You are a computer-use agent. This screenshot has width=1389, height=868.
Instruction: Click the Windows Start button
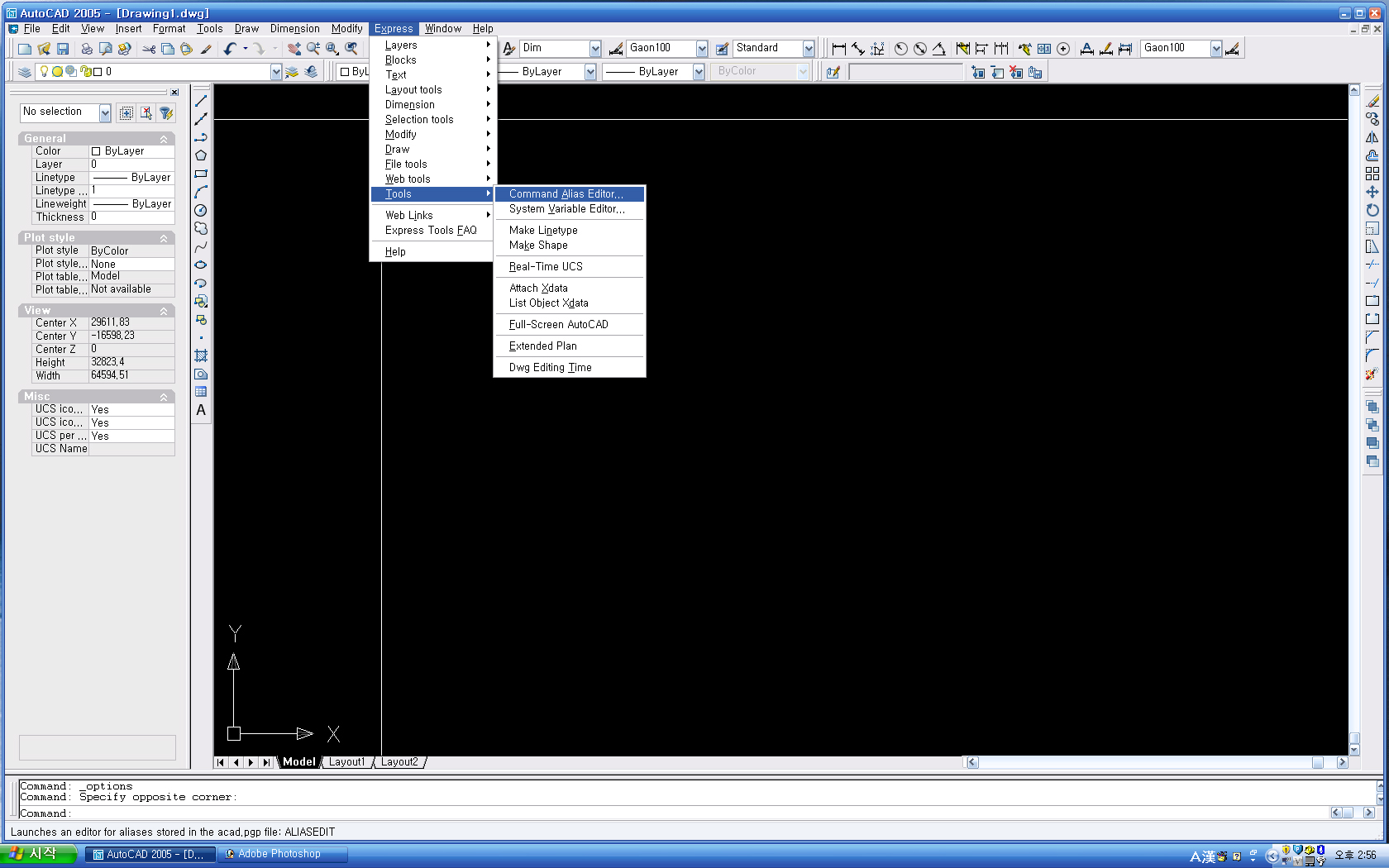click(38, 854)
